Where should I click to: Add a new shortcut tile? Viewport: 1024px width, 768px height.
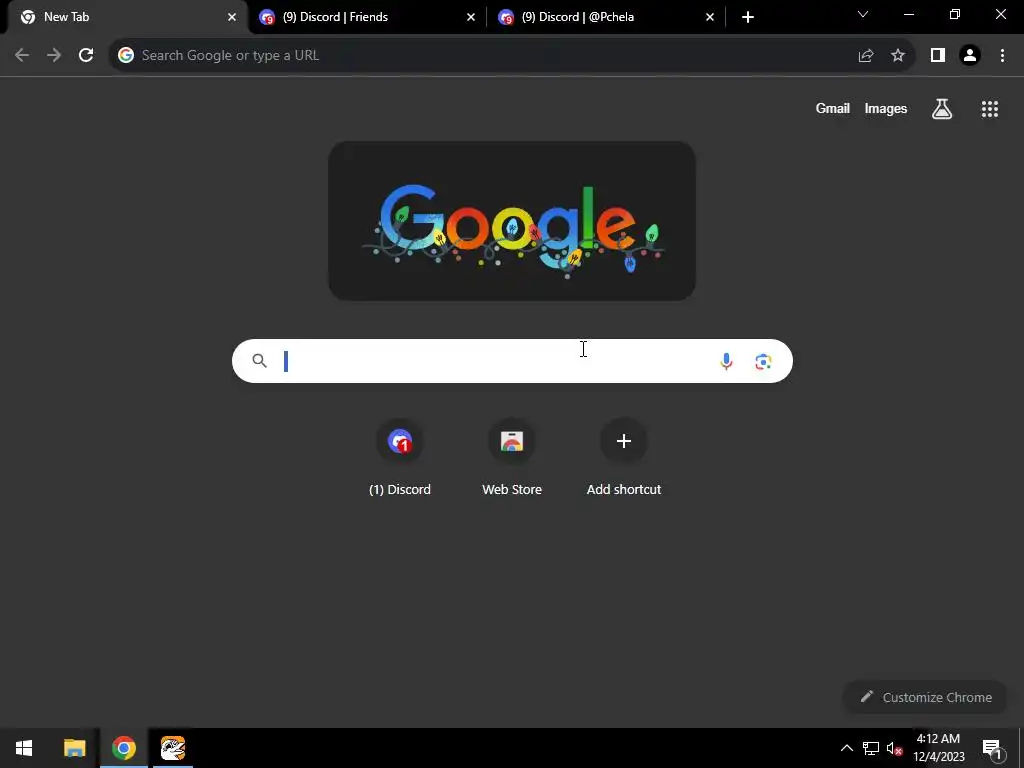click(624, 458)
